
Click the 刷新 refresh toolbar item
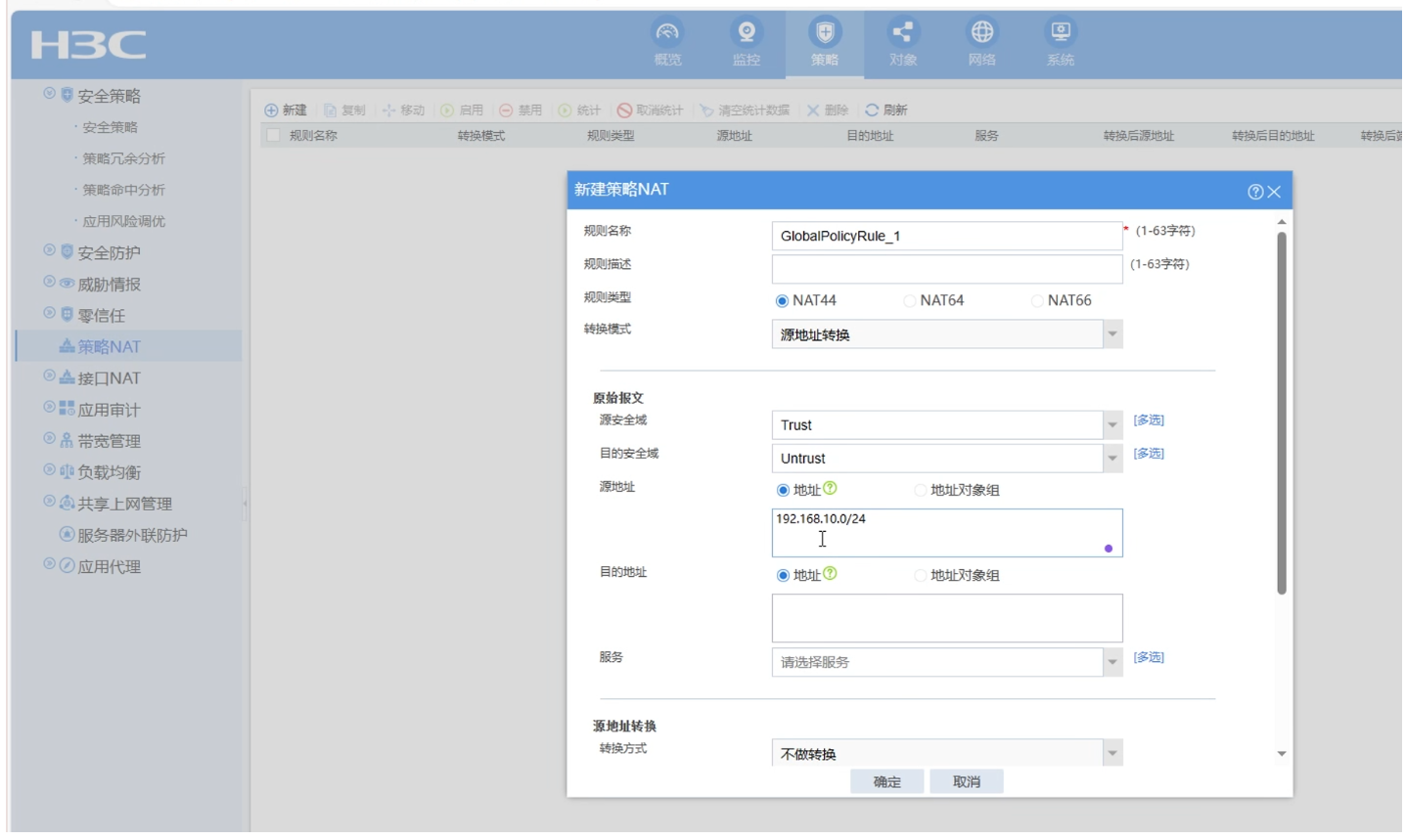(886, 111)
